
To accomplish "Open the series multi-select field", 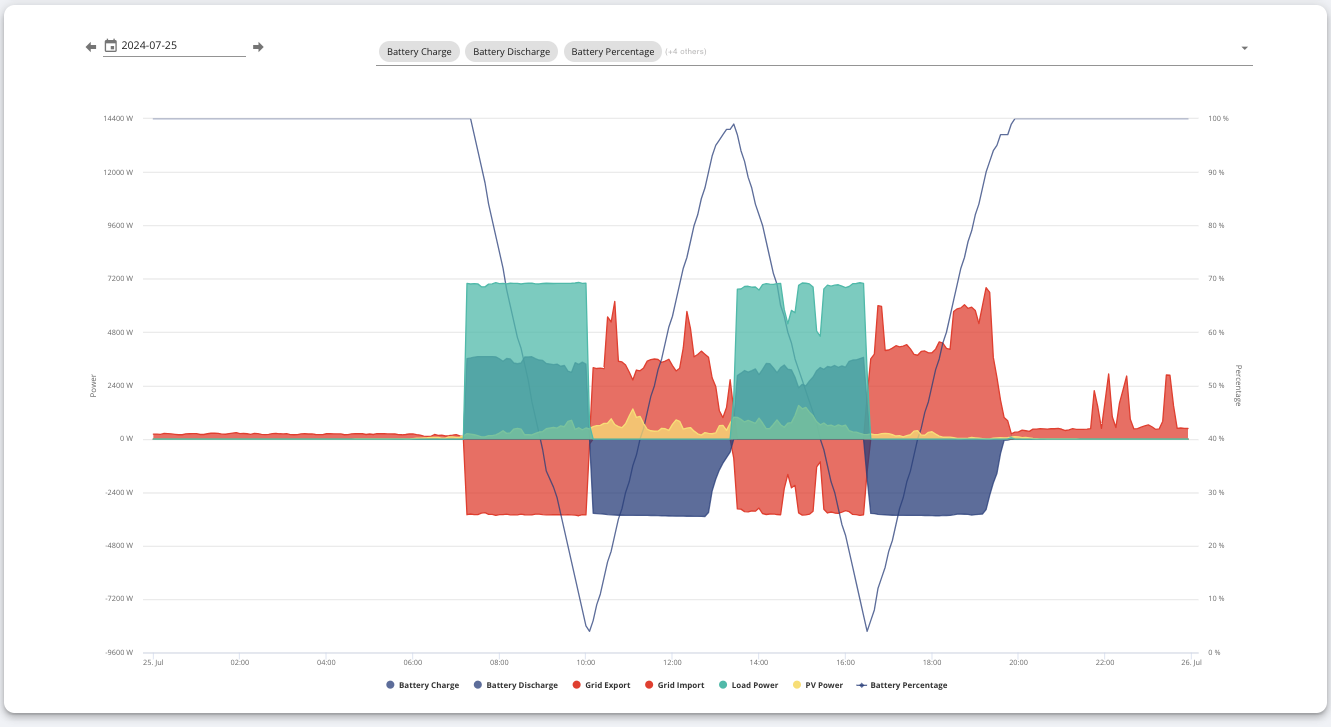I will (x=814, y=51).
